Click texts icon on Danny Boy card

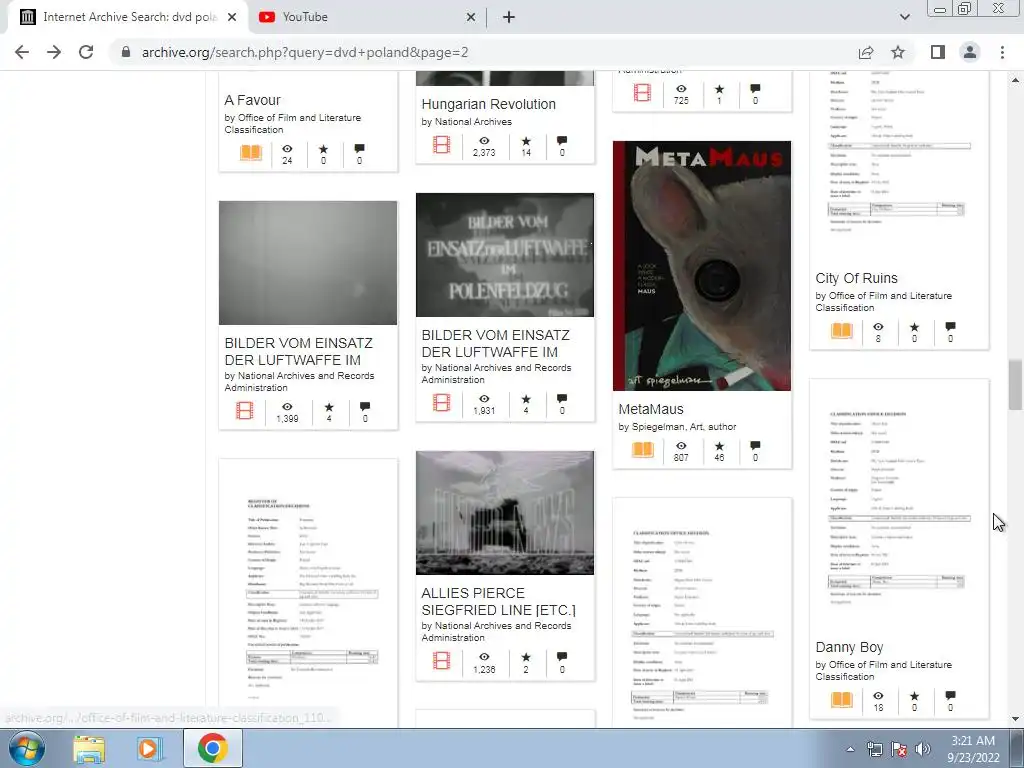(x=842, y=699)
